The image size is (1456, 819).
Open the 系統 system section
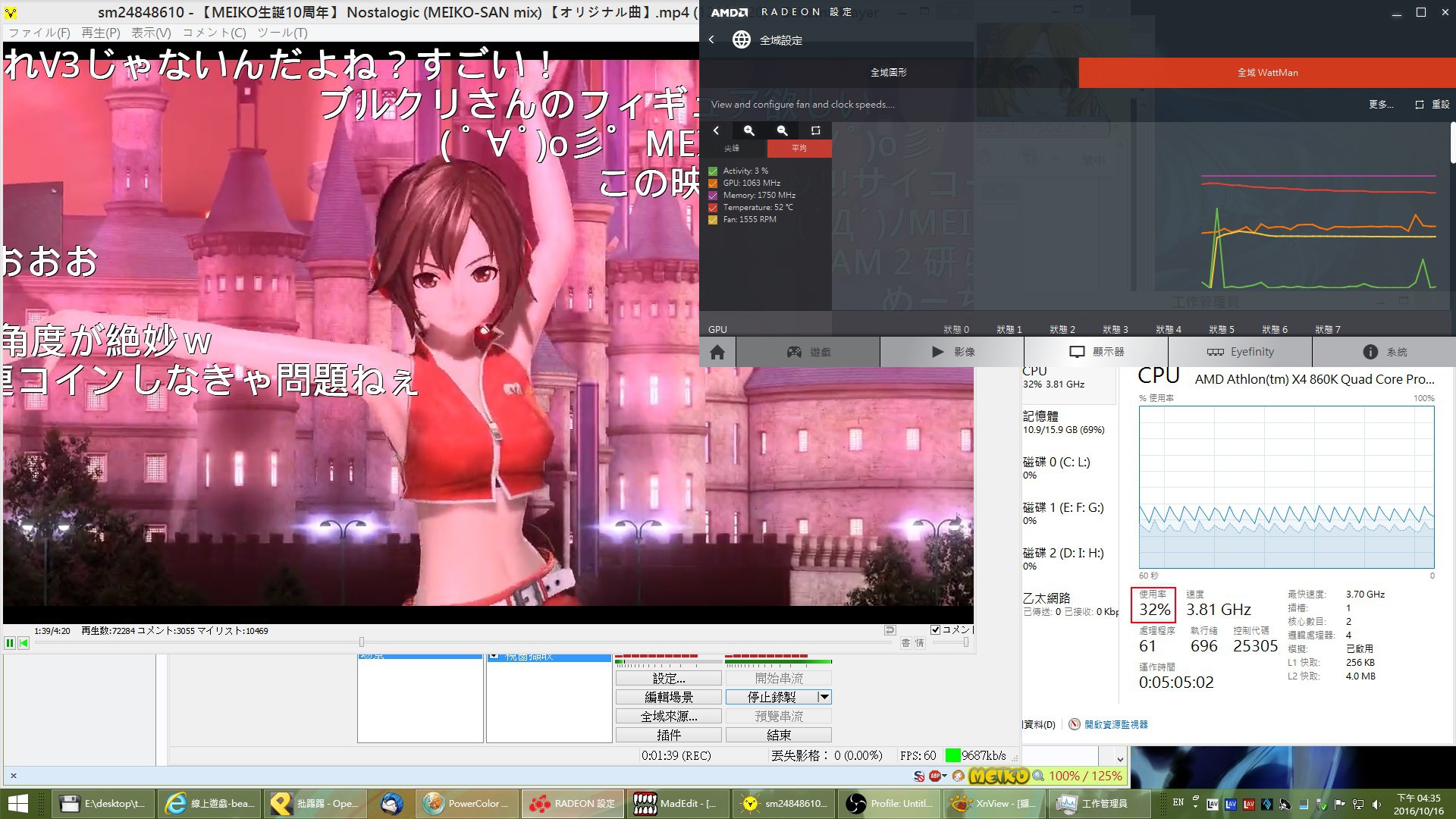click(1385, 352)
